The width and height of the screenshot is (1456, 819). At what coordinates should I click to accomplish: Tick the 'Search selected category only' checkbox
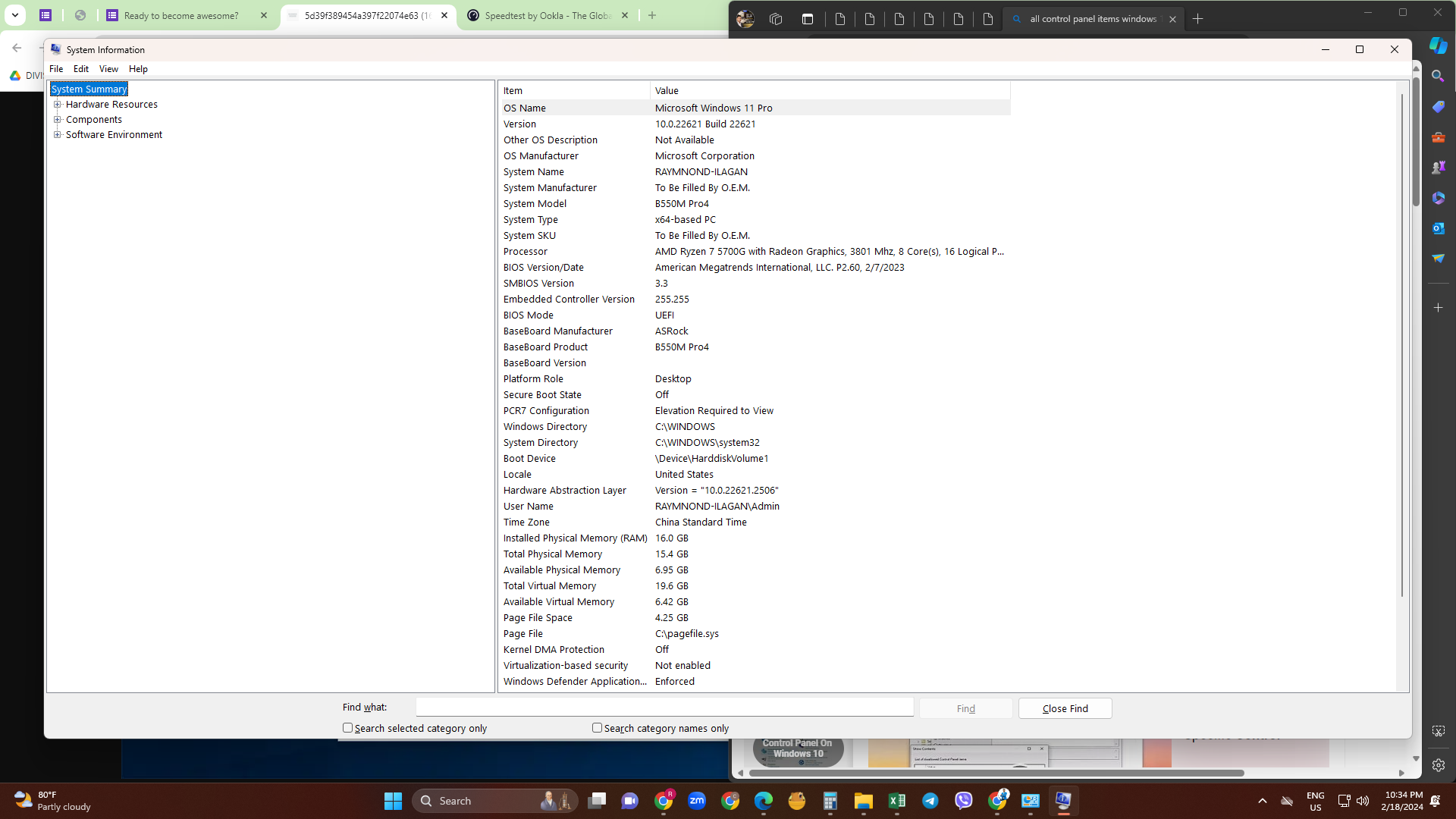point(347,728)
